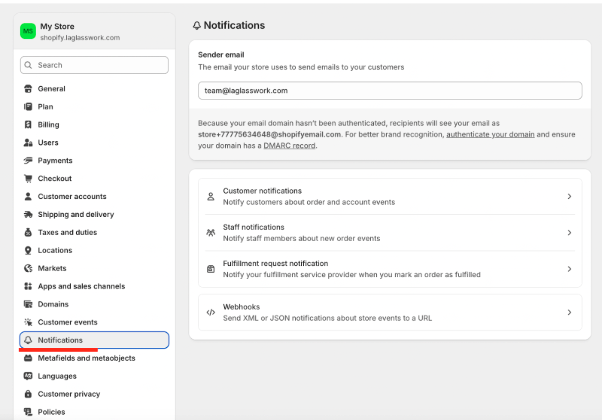The height and width of the screenshot is (420, 604).
Task: Open the Webhooks row chevron
Action: coord(569,312)
